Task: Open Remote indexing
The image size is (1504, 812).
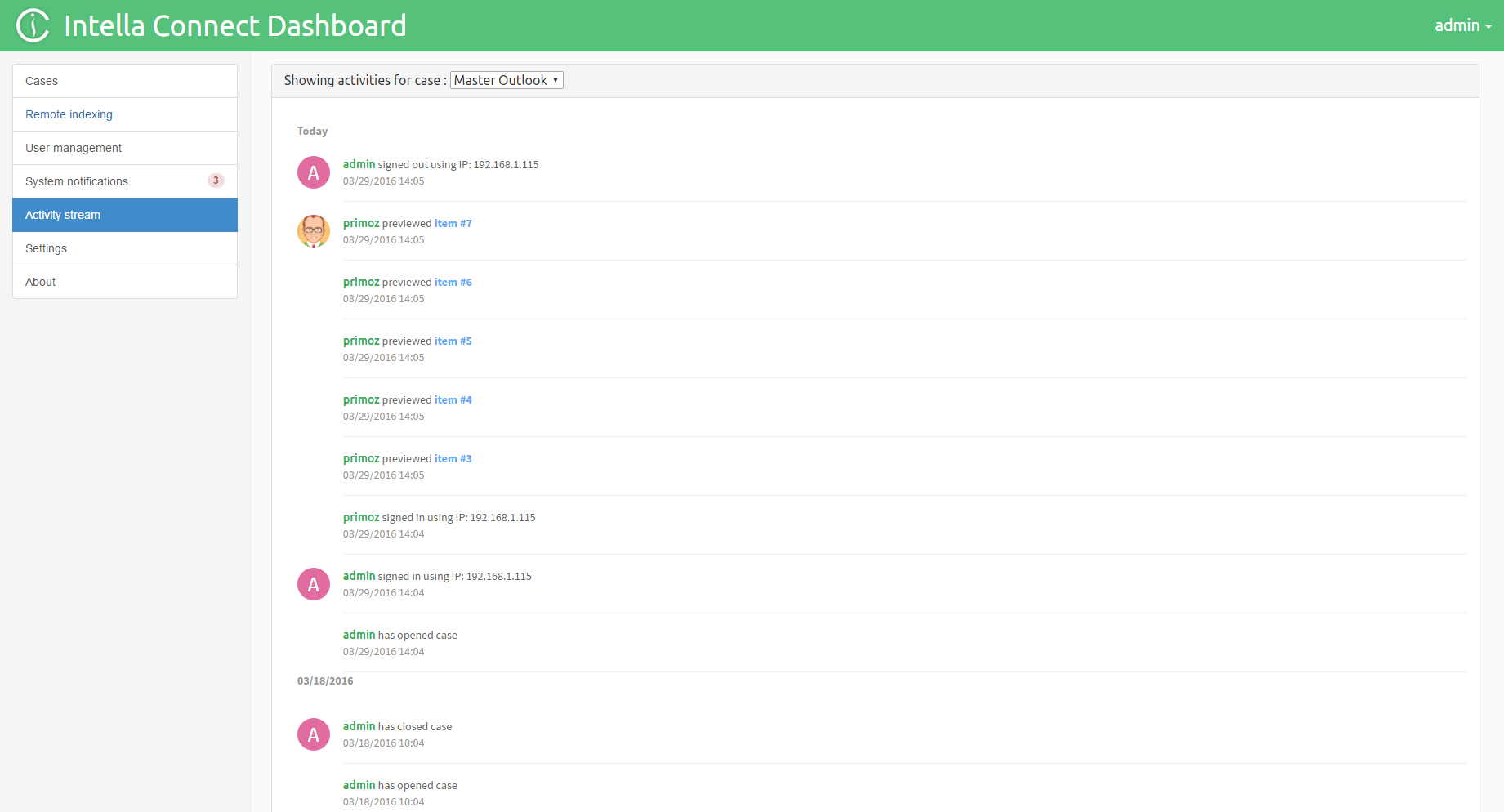Action: (x=69, y=114)
